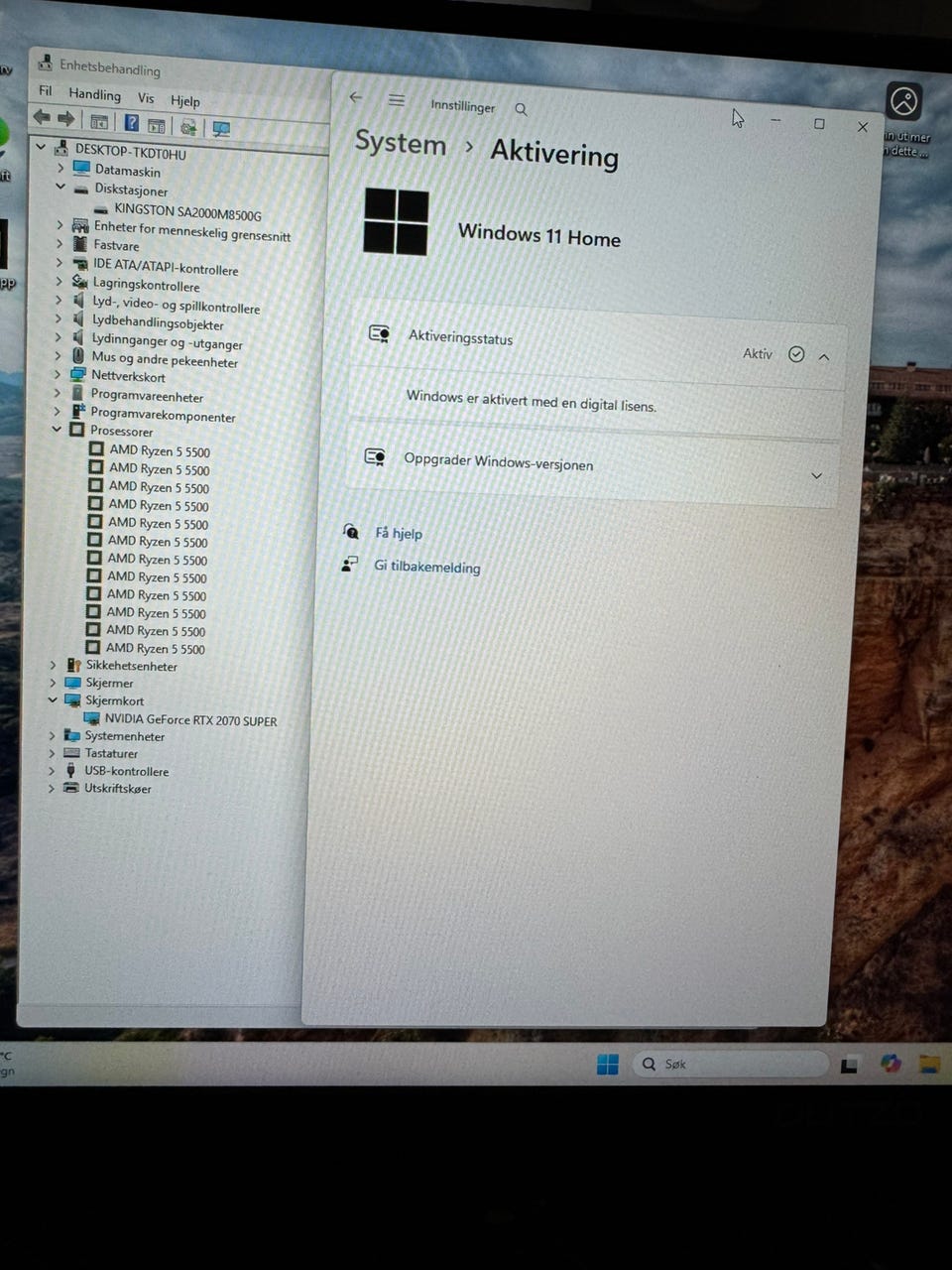Open the Fil menu

point(46,91)
